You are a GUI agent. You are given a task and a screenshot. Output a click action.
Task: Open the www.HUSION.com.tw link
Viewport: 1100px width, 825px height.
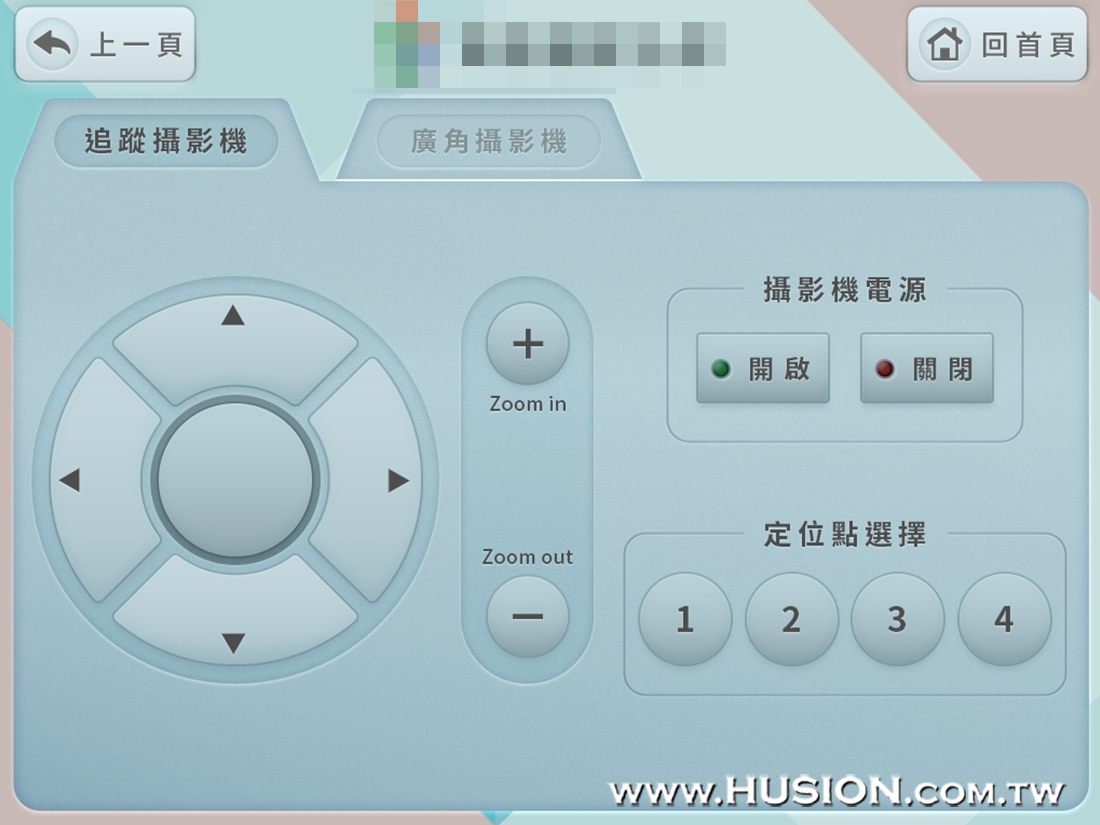click(x=837, y=791)
